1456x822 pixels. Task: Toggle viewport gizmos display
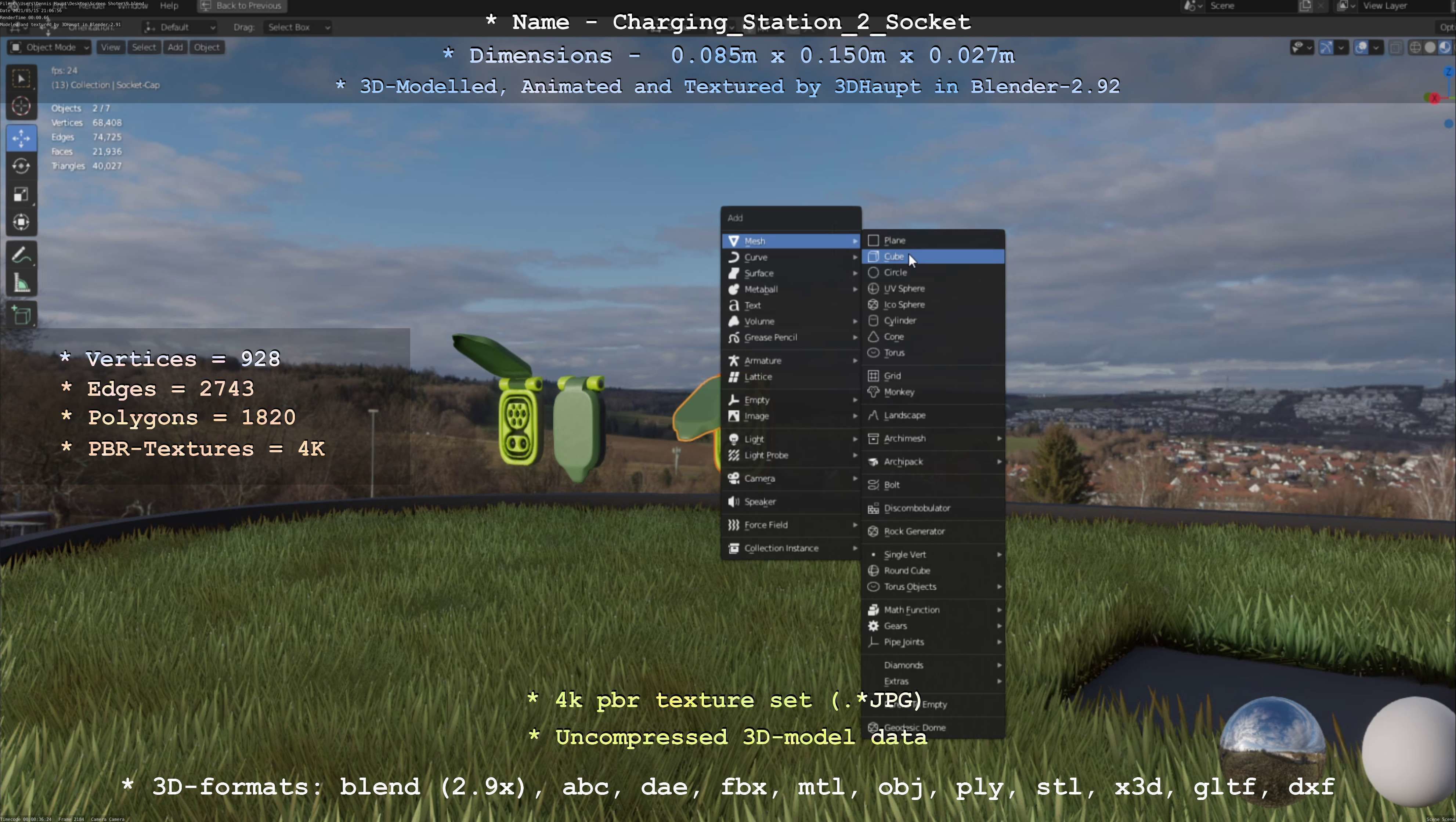click(x=1325, y=47)
